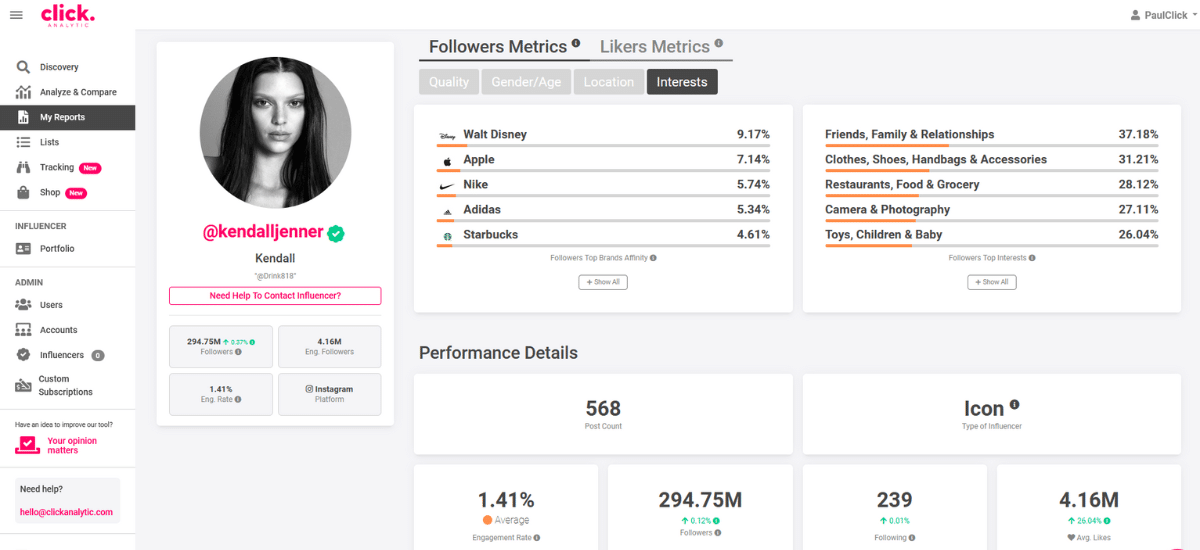The image size is (1200, 550).
Task: Go to Discovery in the sidebar
Action: (x=59, y=67)
